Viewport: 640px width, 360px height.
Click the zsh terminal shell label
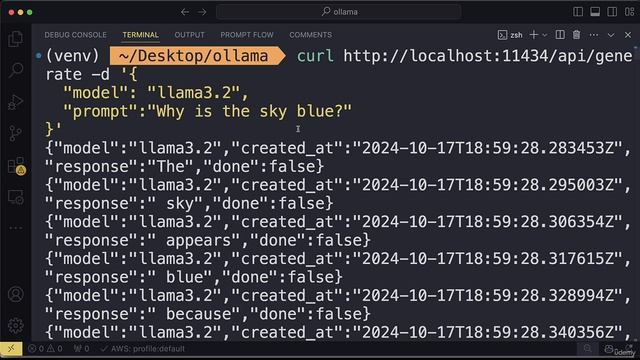510,35
